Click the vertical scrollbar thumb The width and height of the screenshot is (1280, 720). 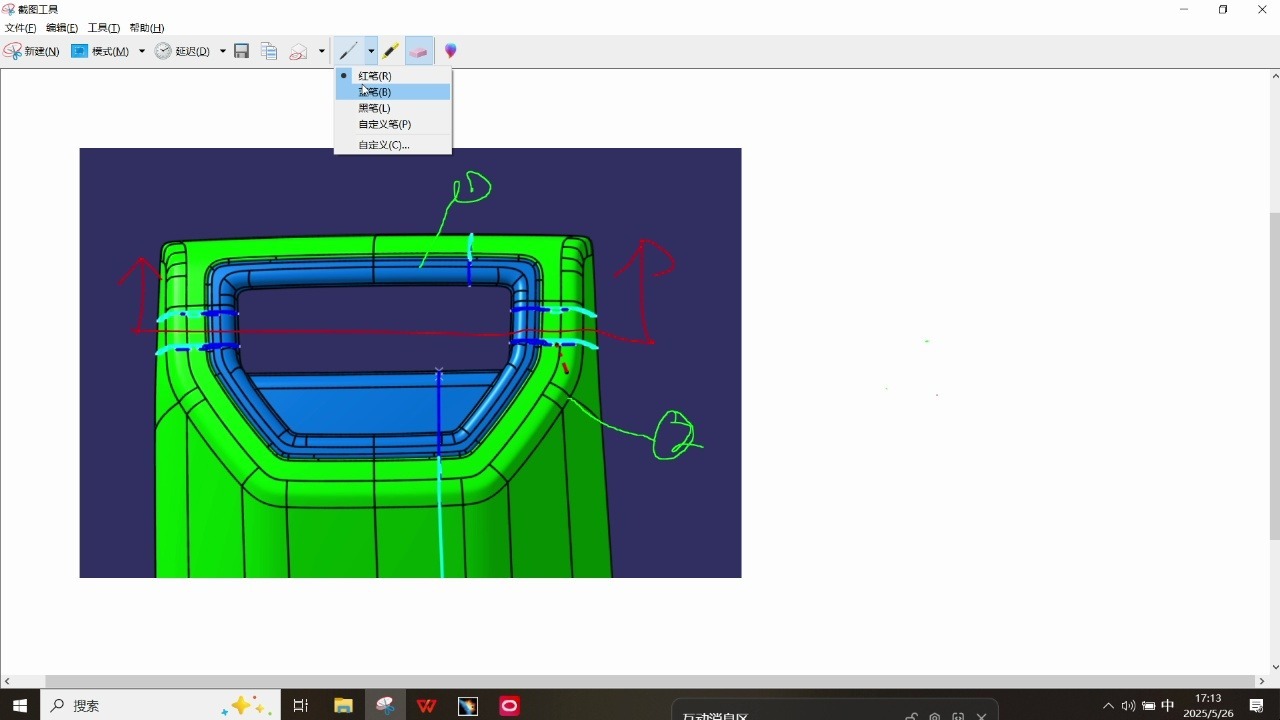click(x=1274, y=376)
